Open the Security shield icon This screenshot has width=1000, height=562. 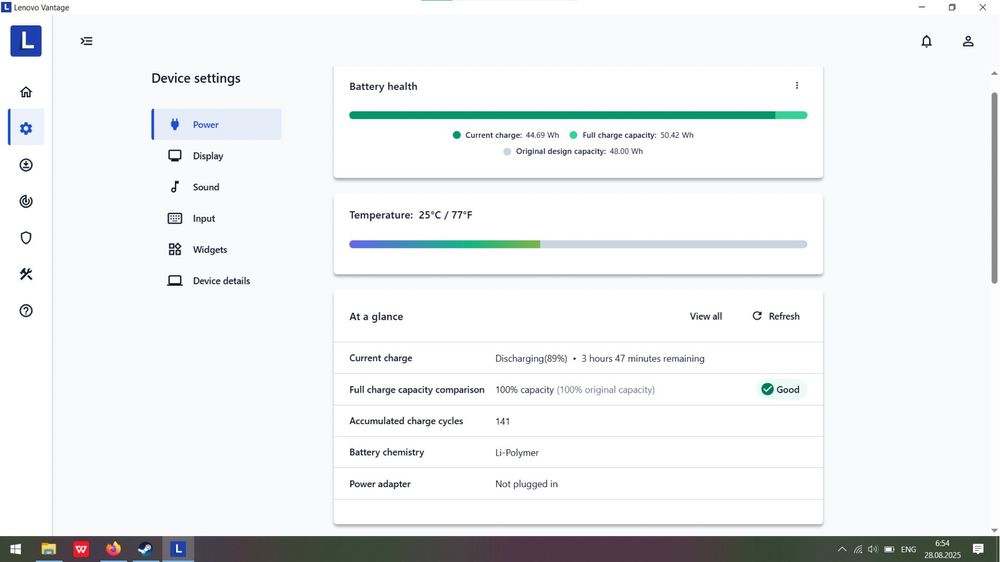point(26,238)
